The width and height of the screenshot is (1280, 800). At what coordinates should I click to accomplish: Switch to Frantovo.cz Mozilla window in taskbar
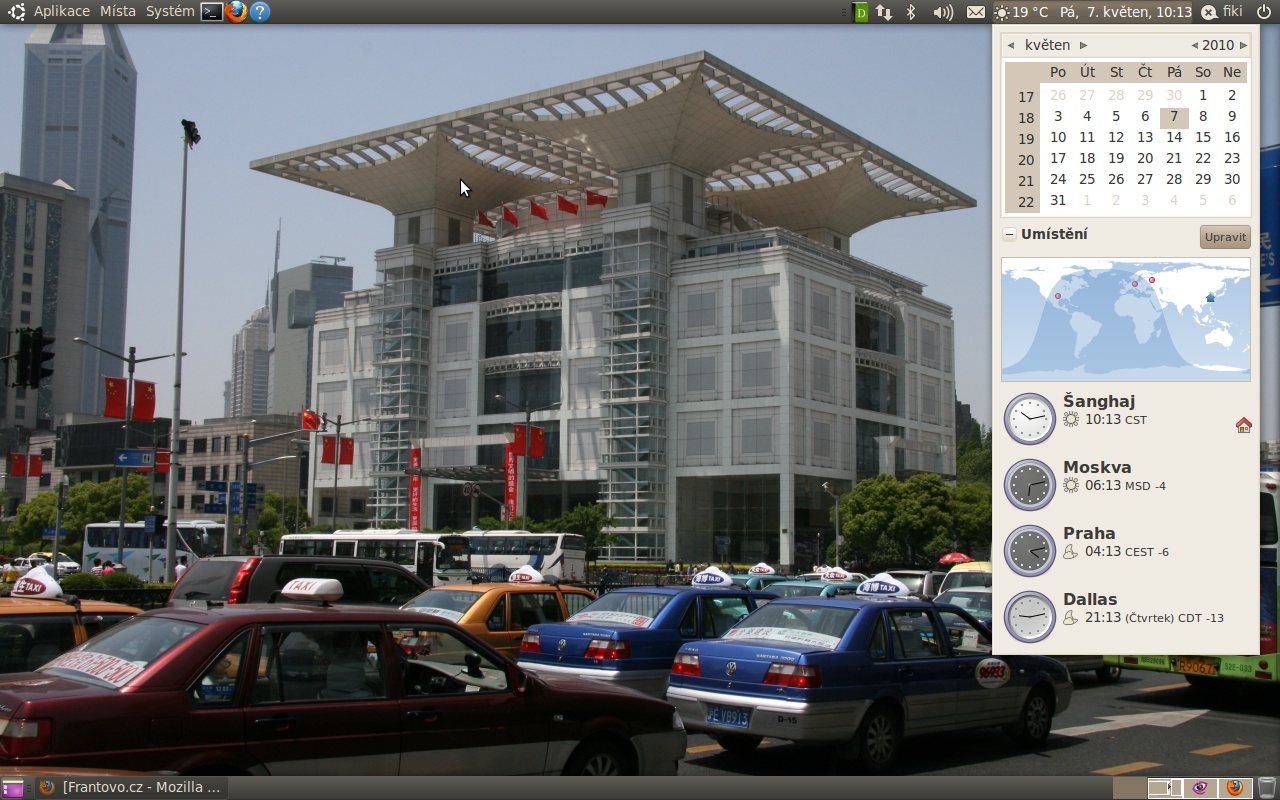click(130, 788)
